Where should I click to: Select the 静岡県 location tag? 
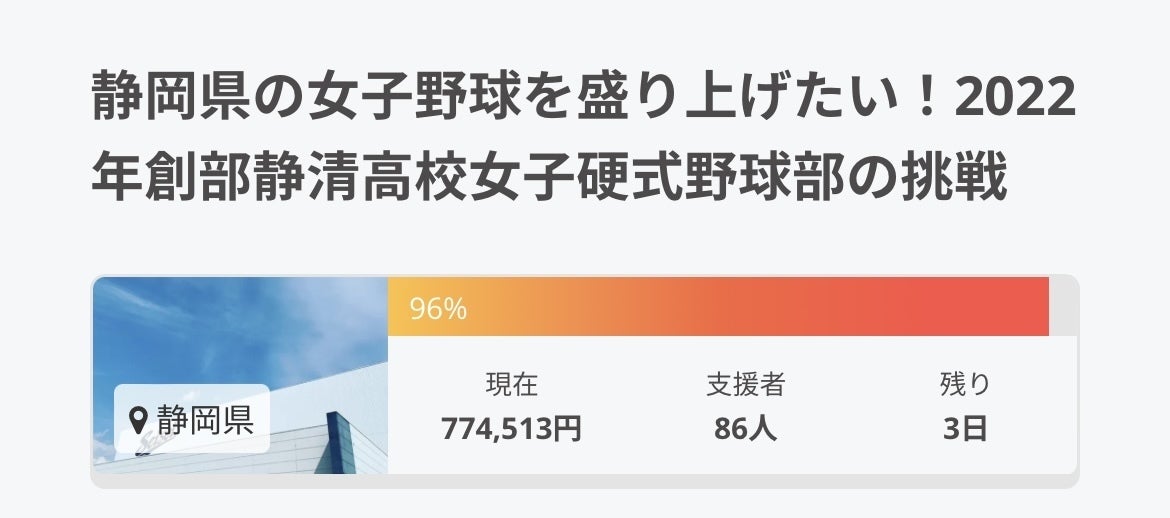pos(192,417)
